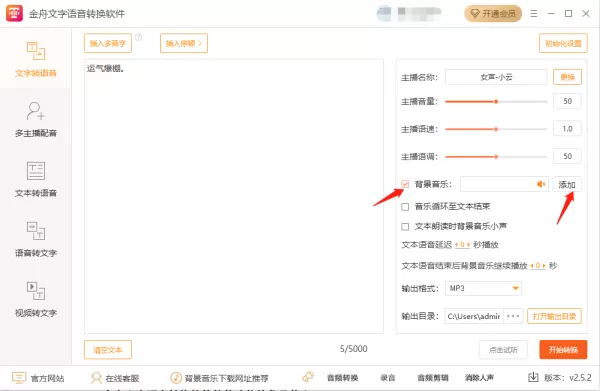Click the speaker volume icon in background music field

(x=541, y=184)
